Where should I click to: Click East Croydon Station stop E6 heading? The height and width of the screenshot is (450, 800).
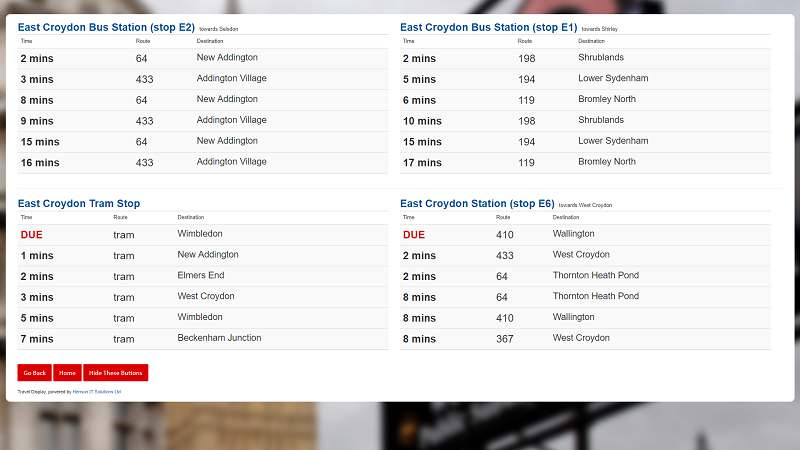(x=477, y=203)
